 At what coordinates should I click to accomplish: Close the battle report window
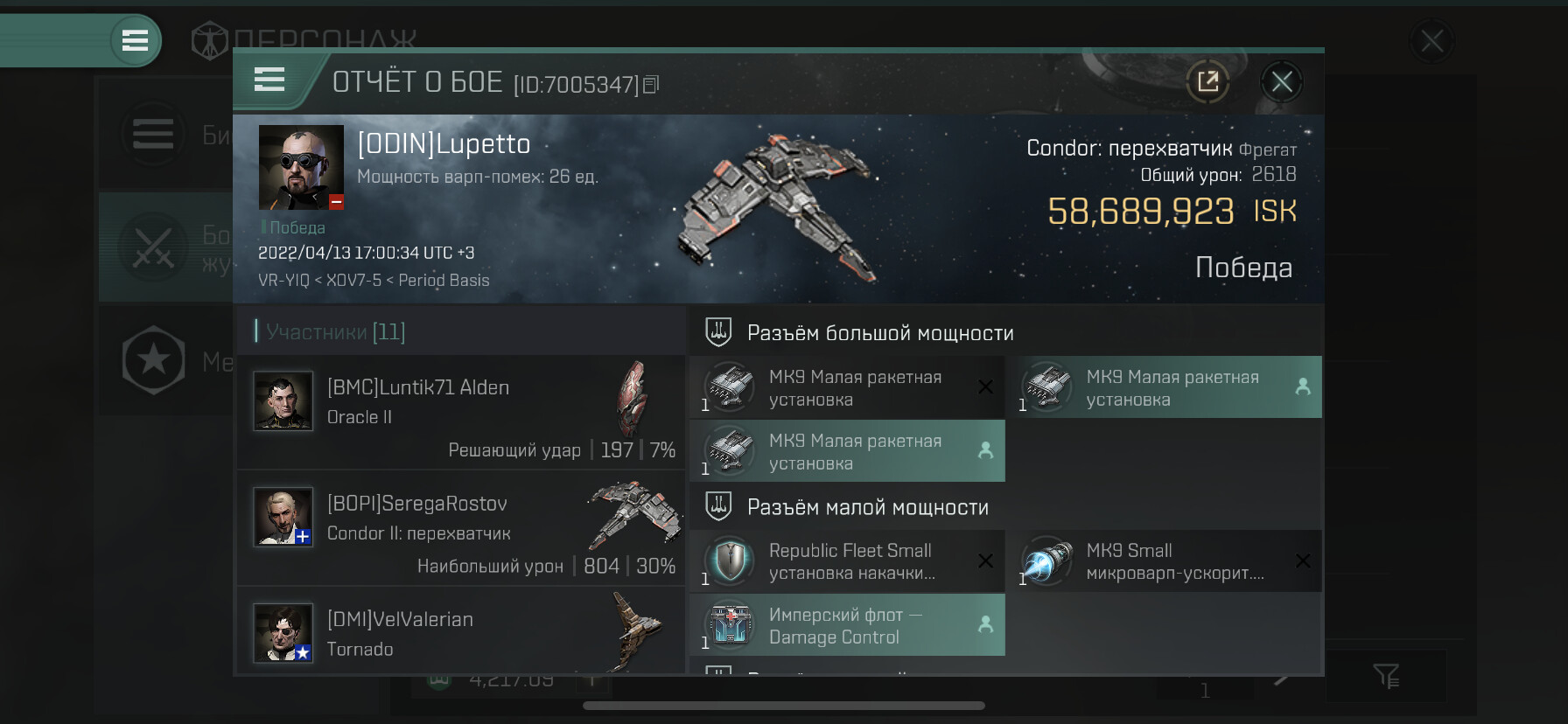[1282, 82]
